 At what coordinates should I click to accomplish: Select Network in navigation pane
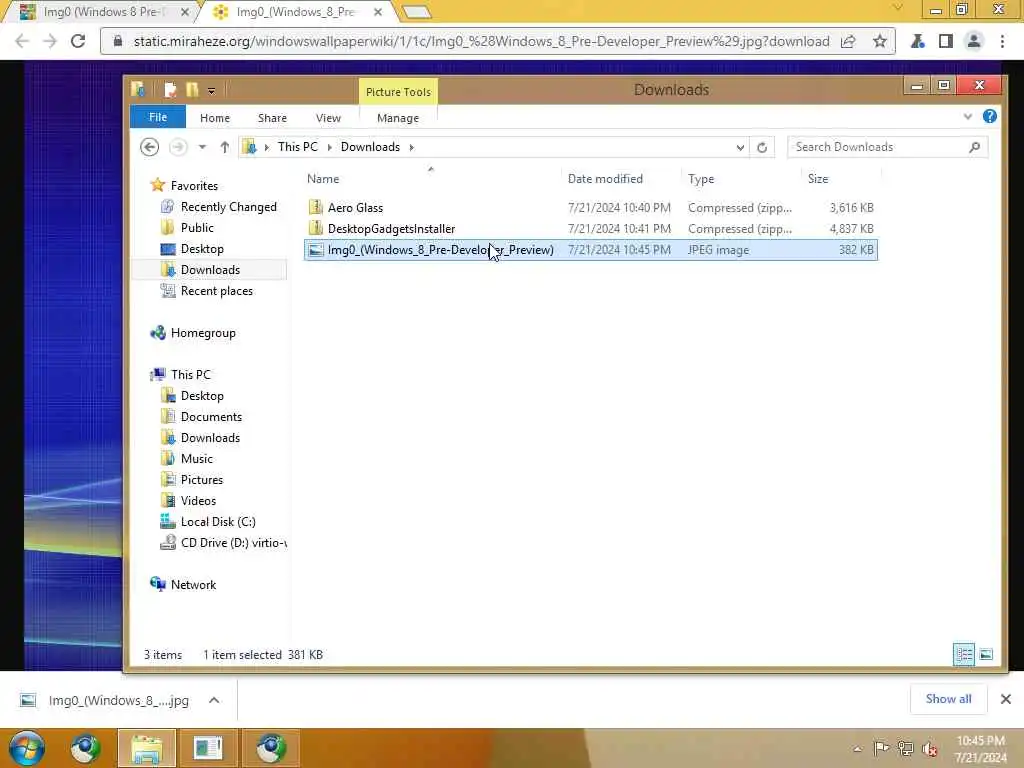tap(193, 584)
